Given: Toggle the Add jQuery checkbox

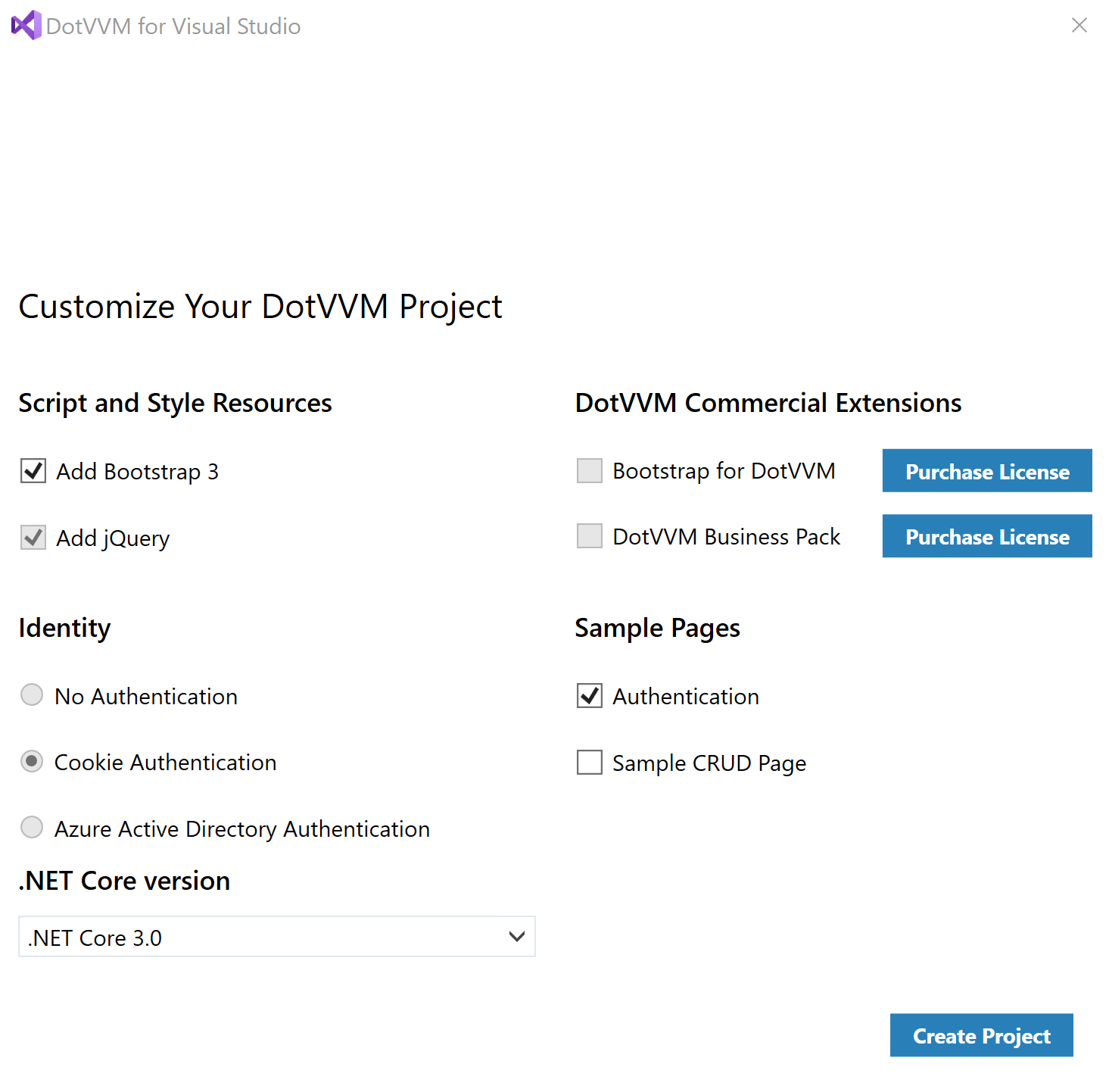Looking at the screenshot, I should [x=33, y=538].
